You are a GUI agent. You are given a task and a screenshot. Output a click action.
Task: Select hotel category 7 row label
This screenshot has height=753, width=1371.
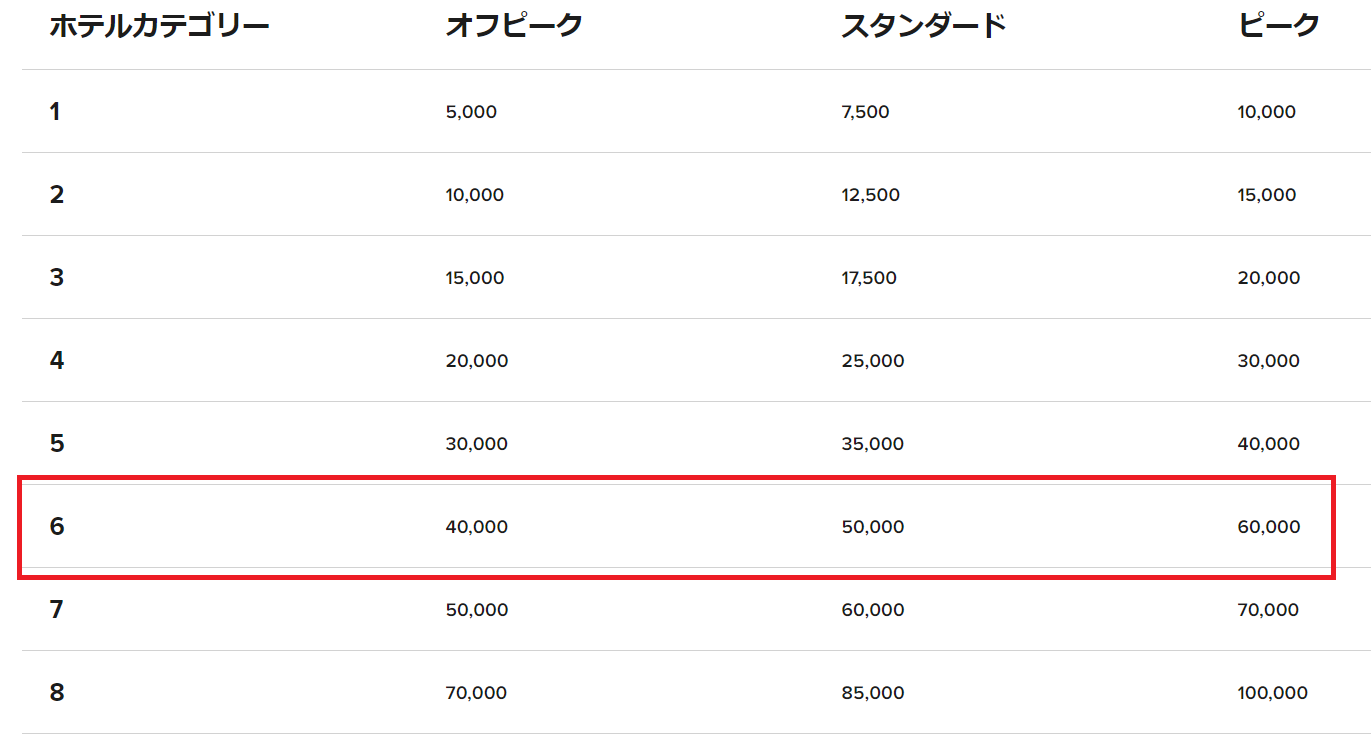click(x=57, y=610)
